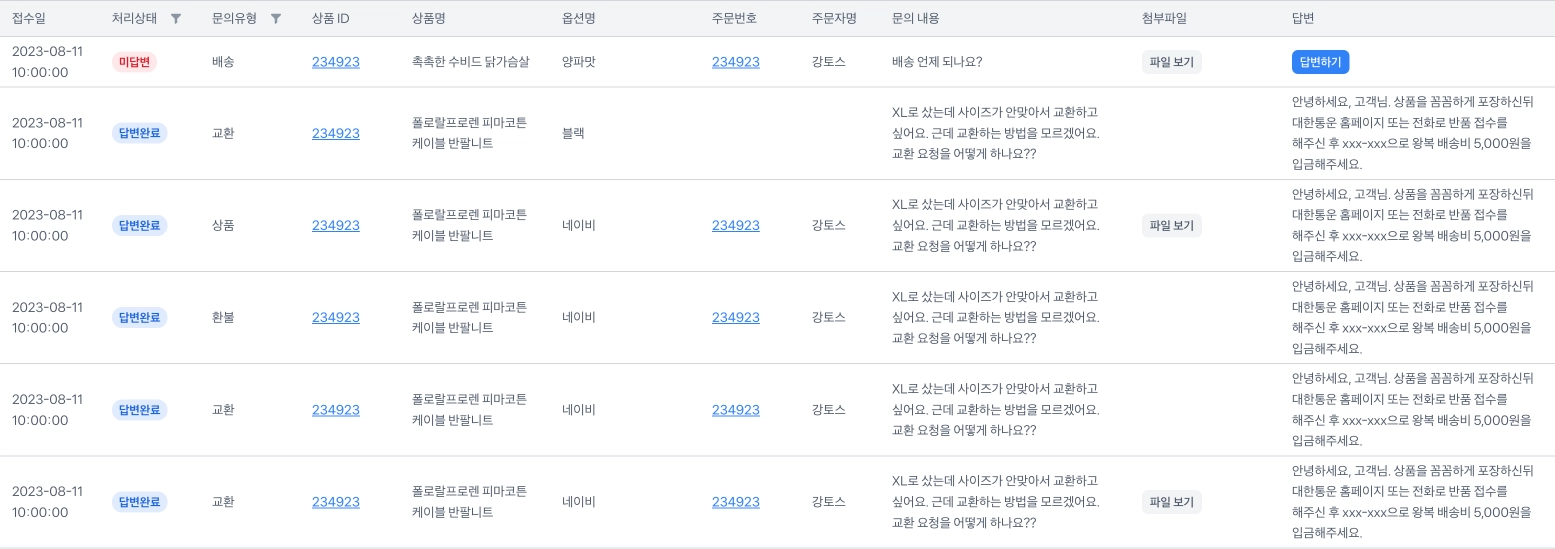Image resolution: width=1555 pixels, height=549 pixels.
Task: Select the inquiry text 배송 언제 되나요?
Action: [x=937, y=62]
